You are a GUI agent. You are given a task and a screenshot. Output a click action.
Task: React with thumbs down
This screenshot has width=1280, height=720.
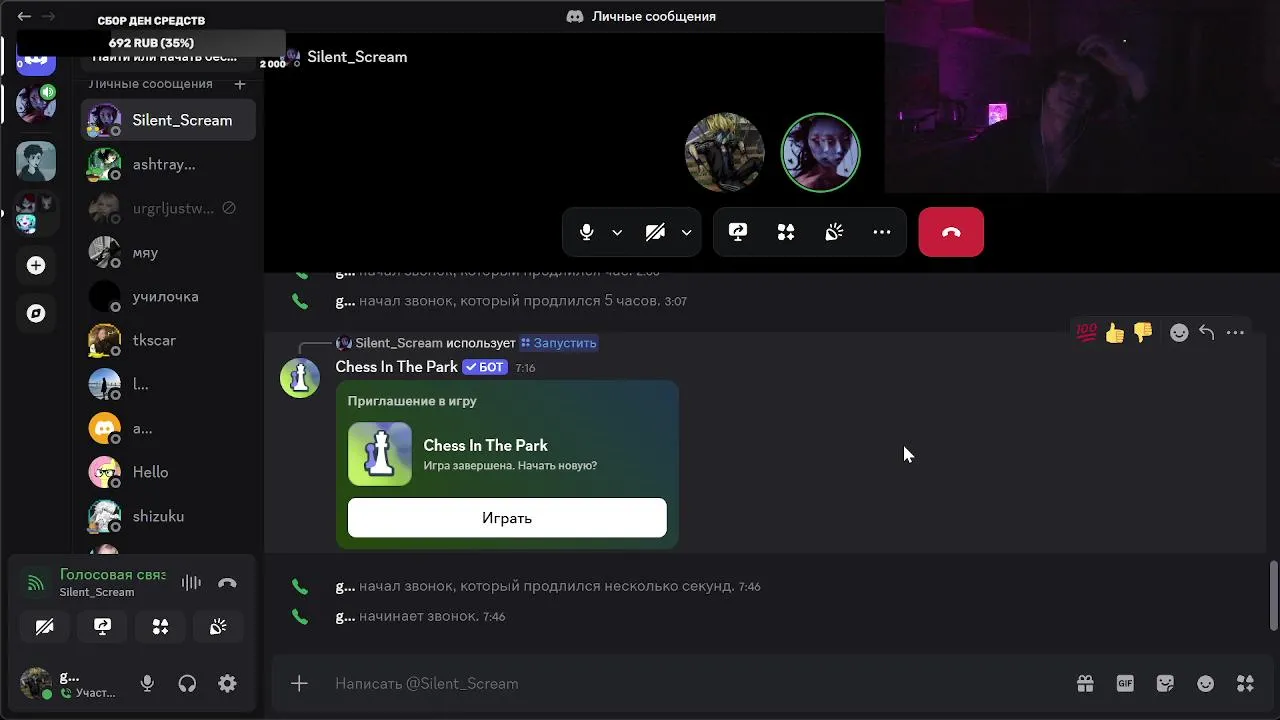(1143, 333)
